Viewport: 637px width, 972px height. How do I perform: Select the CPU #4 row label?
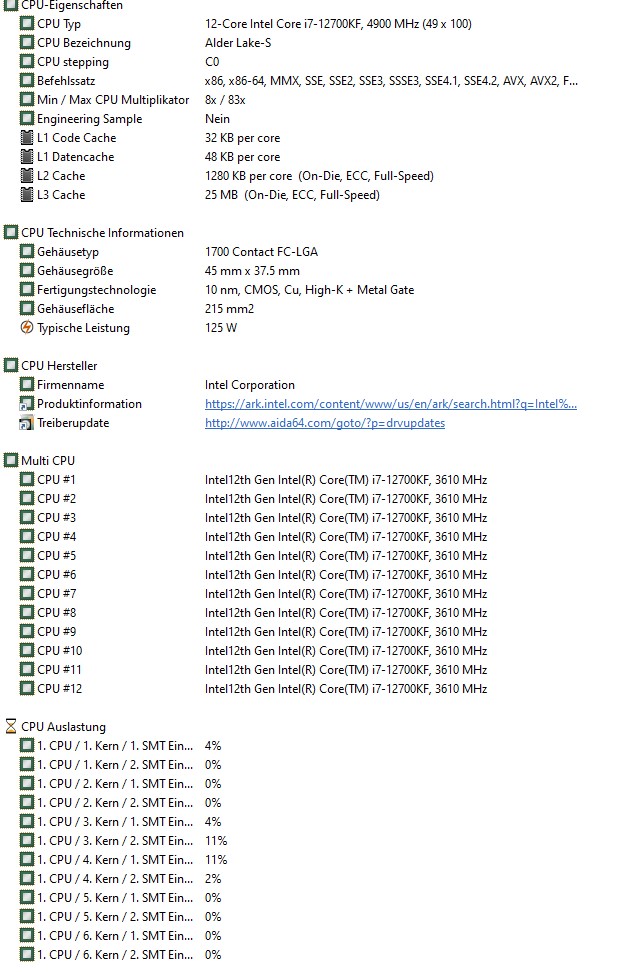point(56,536)
